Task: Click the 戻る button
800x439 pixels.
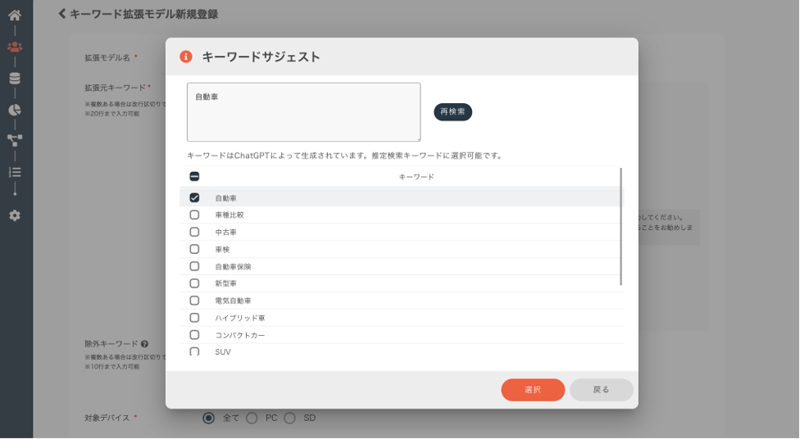Action: click(x=602, y=390)
